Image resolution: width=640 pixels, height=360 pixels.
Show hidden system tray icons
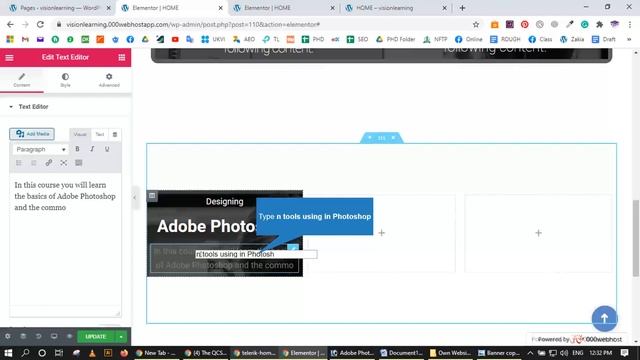(530, 353)
